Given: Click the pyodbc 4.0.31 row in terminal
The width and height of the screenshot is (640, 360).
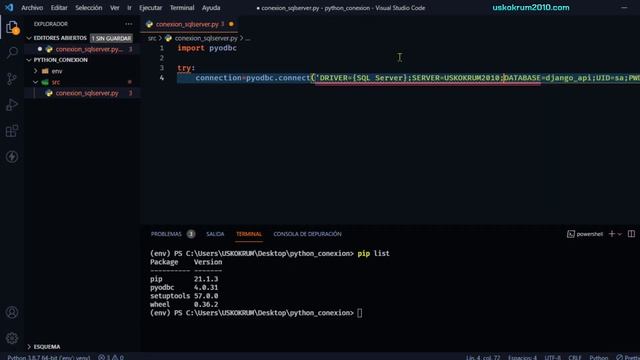Looking at the screenshot, I should 184,287.
